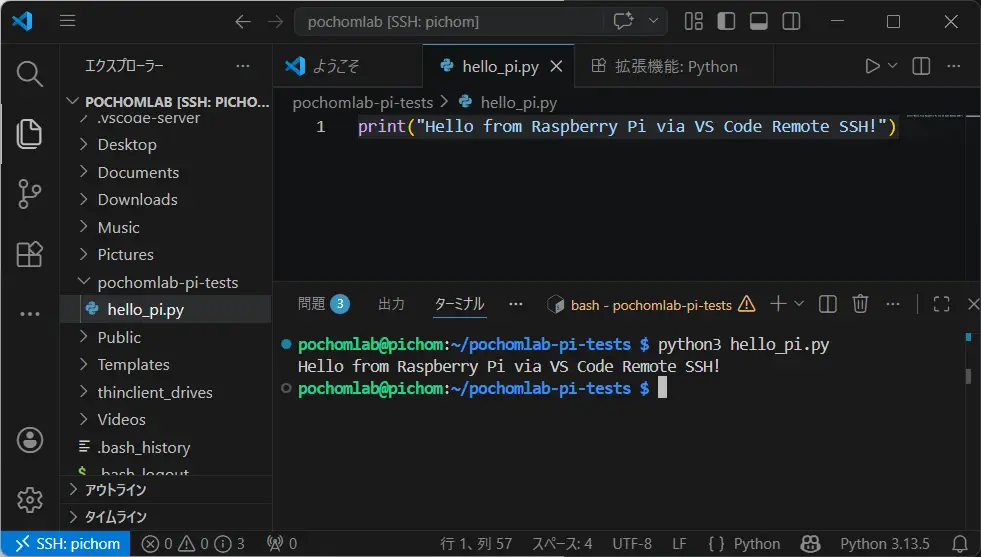The image size is (981, 557).
Task: Toggle the primary side bar
Action: (726, 21)
